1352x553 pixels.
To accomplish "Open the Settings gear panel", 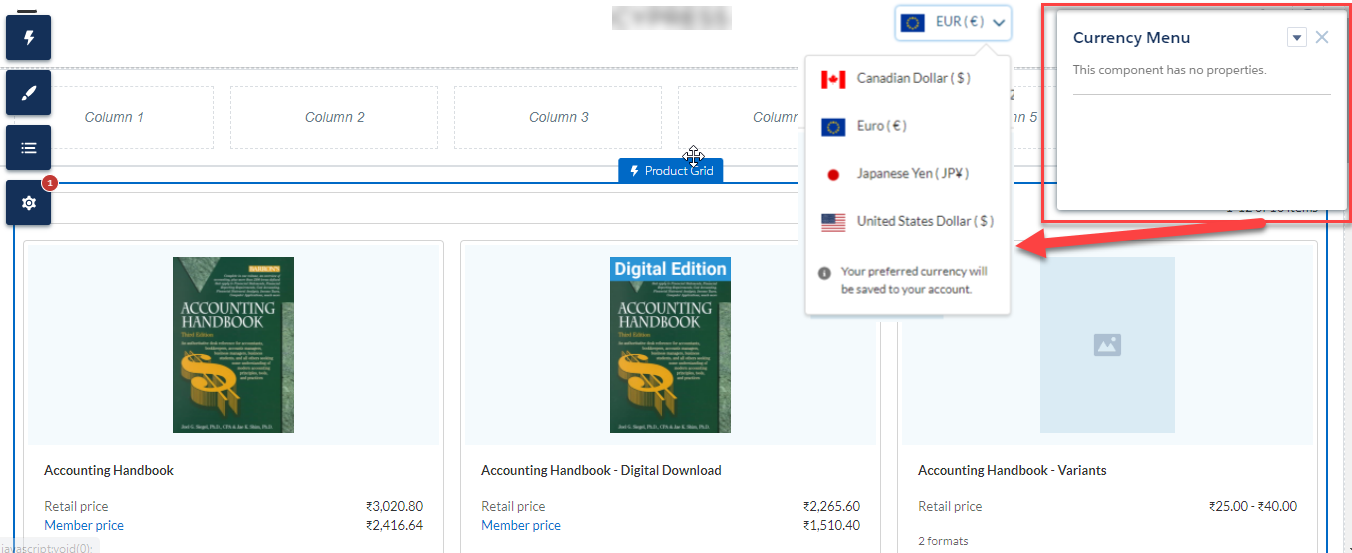I will coord(29,203).
